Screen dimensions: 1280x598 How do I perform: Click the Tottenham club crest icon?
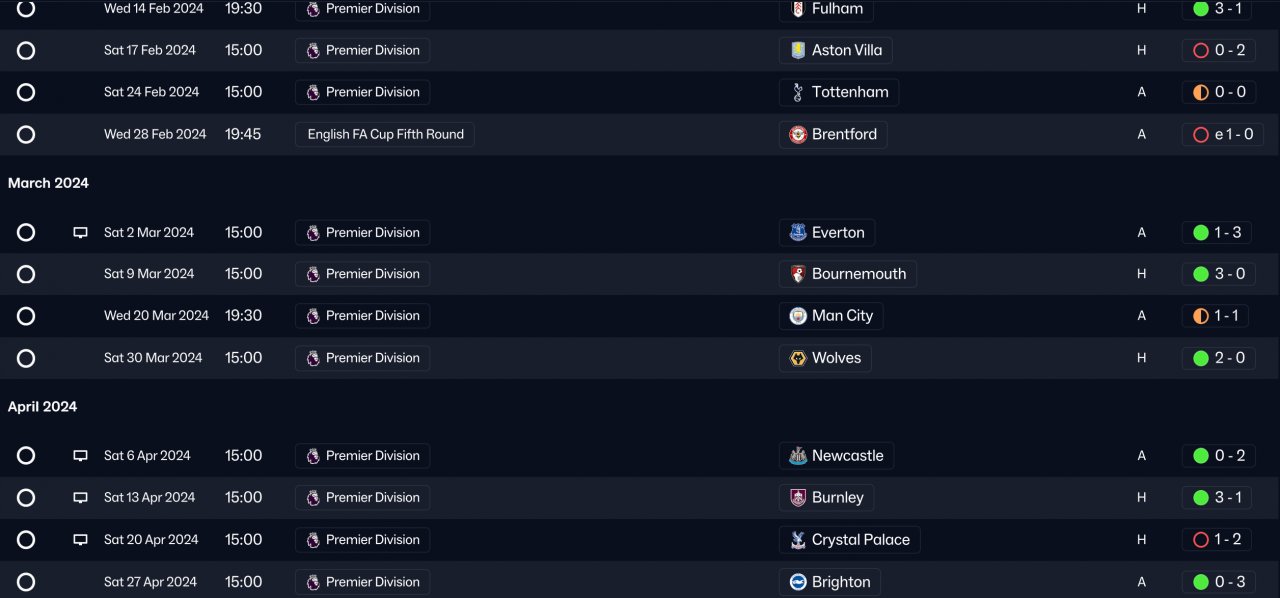point(798,92)
